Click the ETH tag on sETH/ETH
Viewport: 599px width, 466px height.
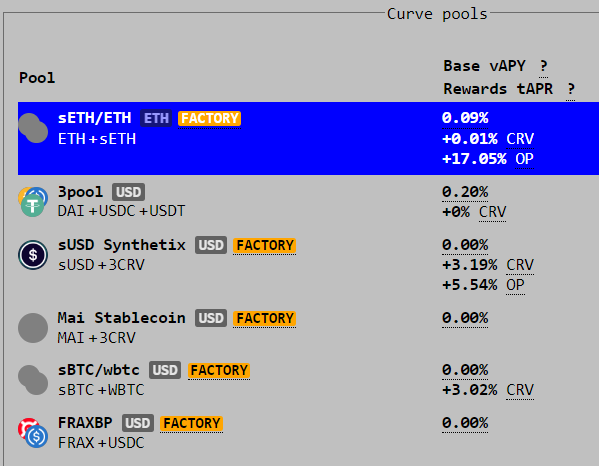[x=156, y=118]
